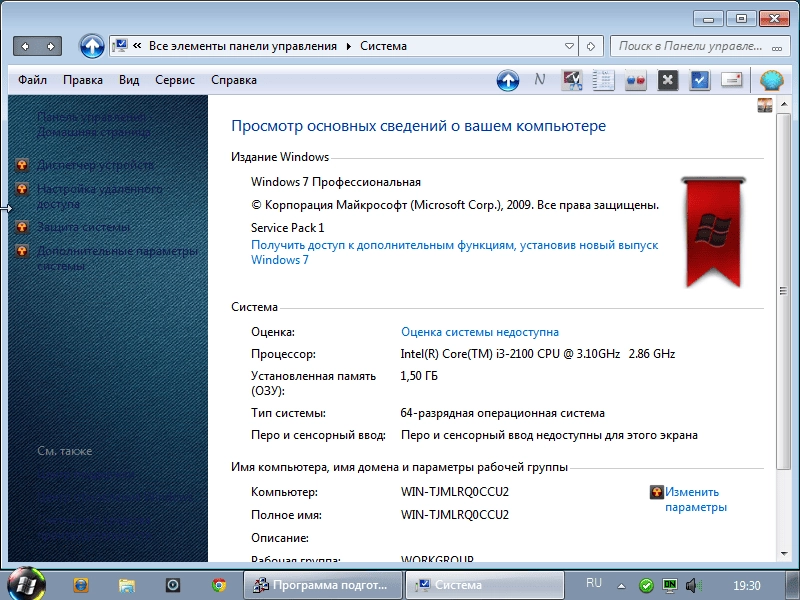Open the Правка menu
The height and width of the screenshot is (600, 800).
(x=83, y=80)
